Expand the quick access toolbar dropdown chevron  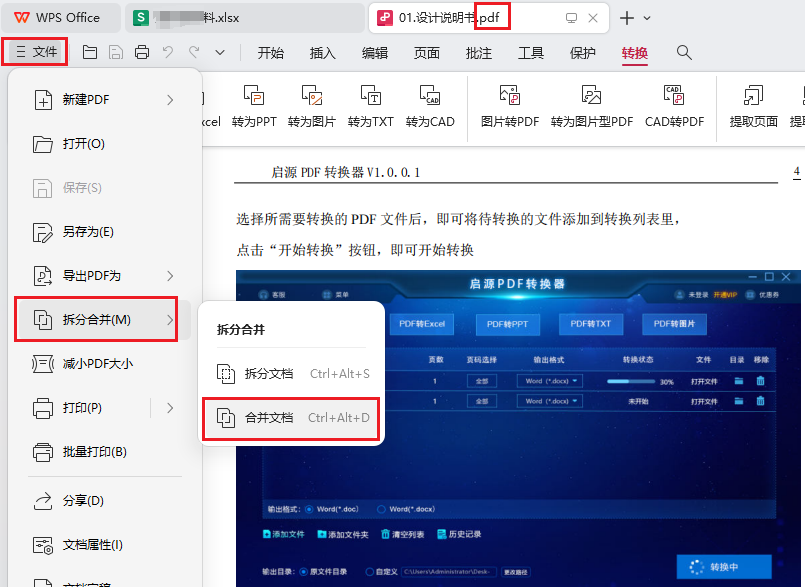coord(220,52)
